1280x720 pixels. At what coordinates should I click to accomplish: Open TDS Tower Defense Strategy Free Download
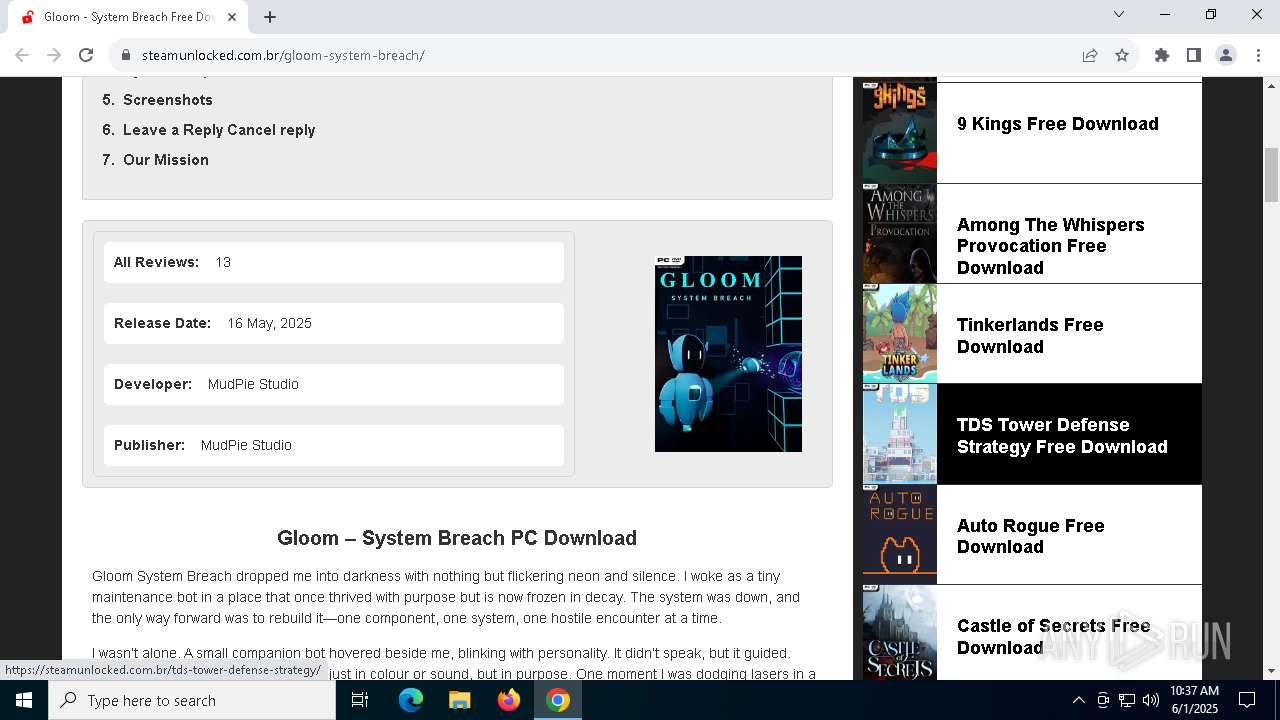[x=1062, y=436]
